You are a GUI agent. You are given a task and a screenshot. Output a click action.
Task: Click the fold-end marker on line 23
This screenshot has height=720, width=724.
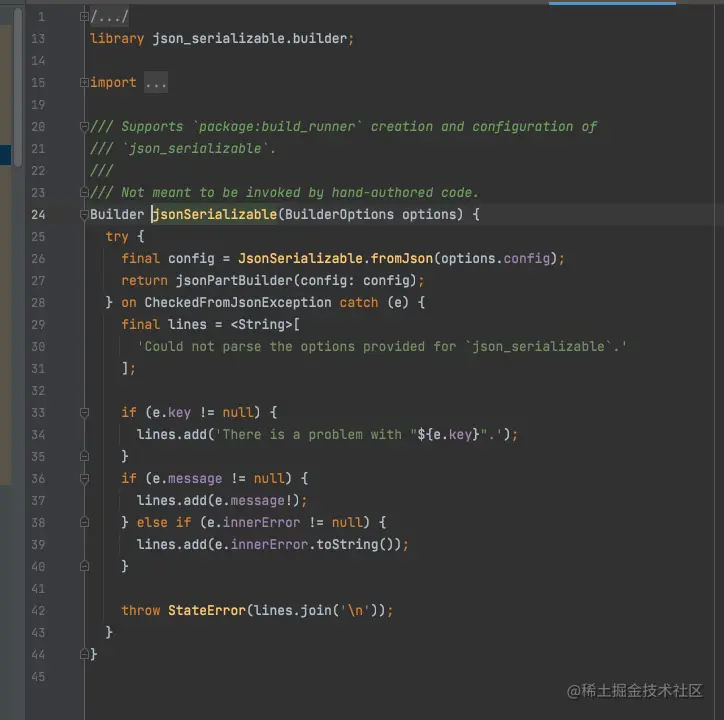(x=84, y=192)
